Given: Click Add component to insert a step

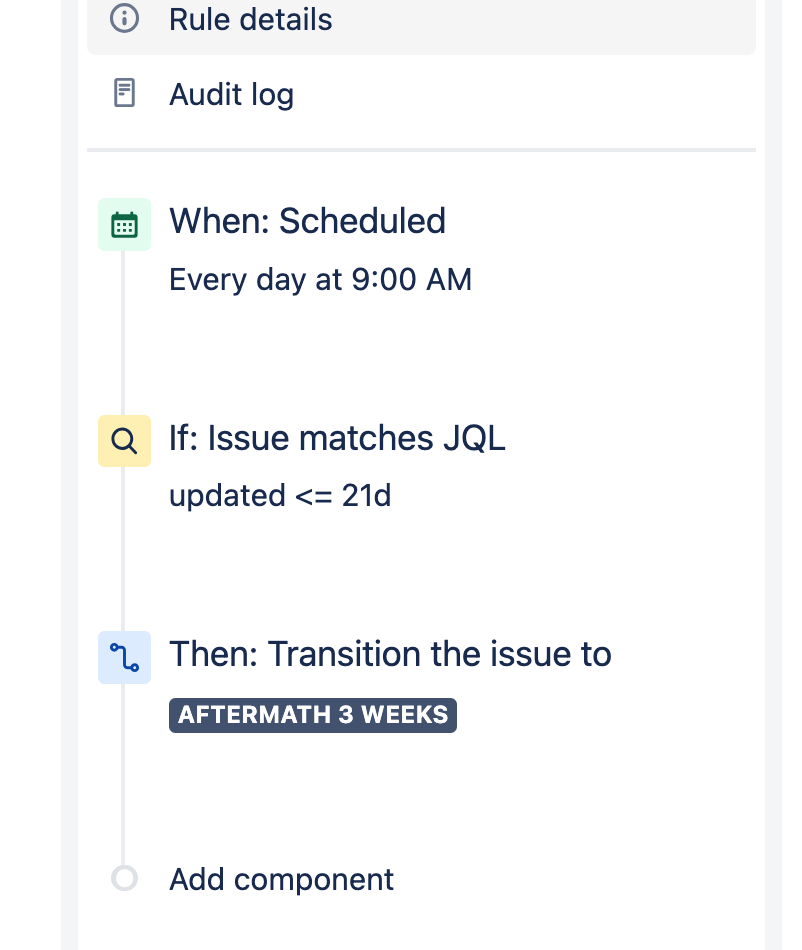Looking at the screenshot, I should pyautogui.click(x=280, y=879).
